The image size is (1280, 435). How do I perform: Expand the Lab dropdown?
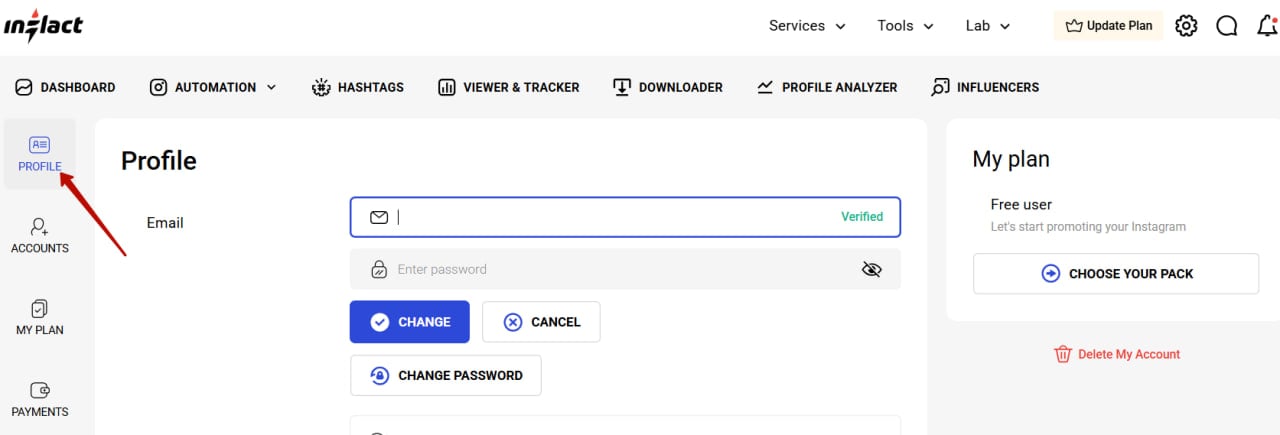tap(988, 26)
